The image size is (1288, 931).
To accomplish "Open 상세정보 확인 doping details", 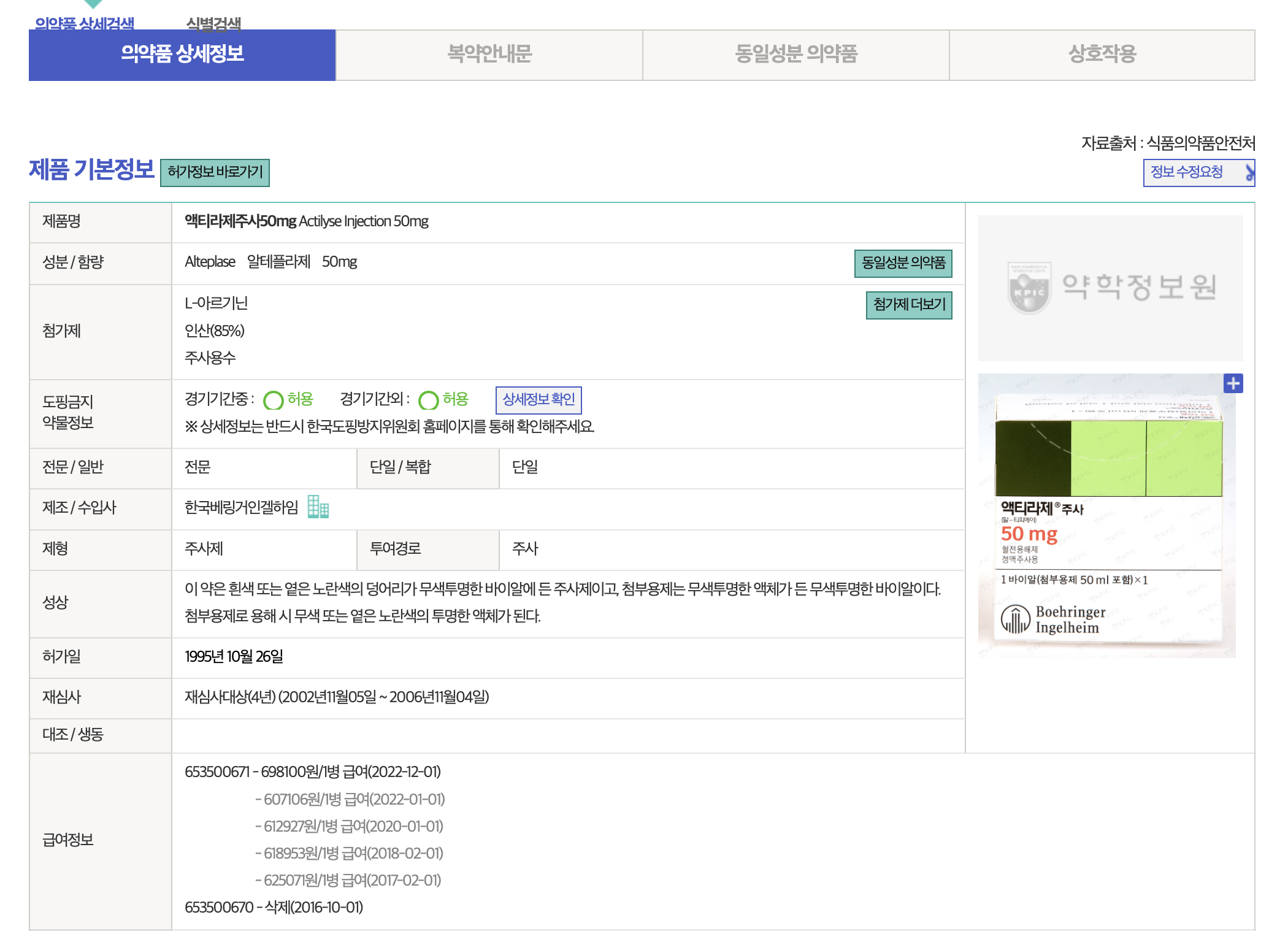I will coord(538,400).
